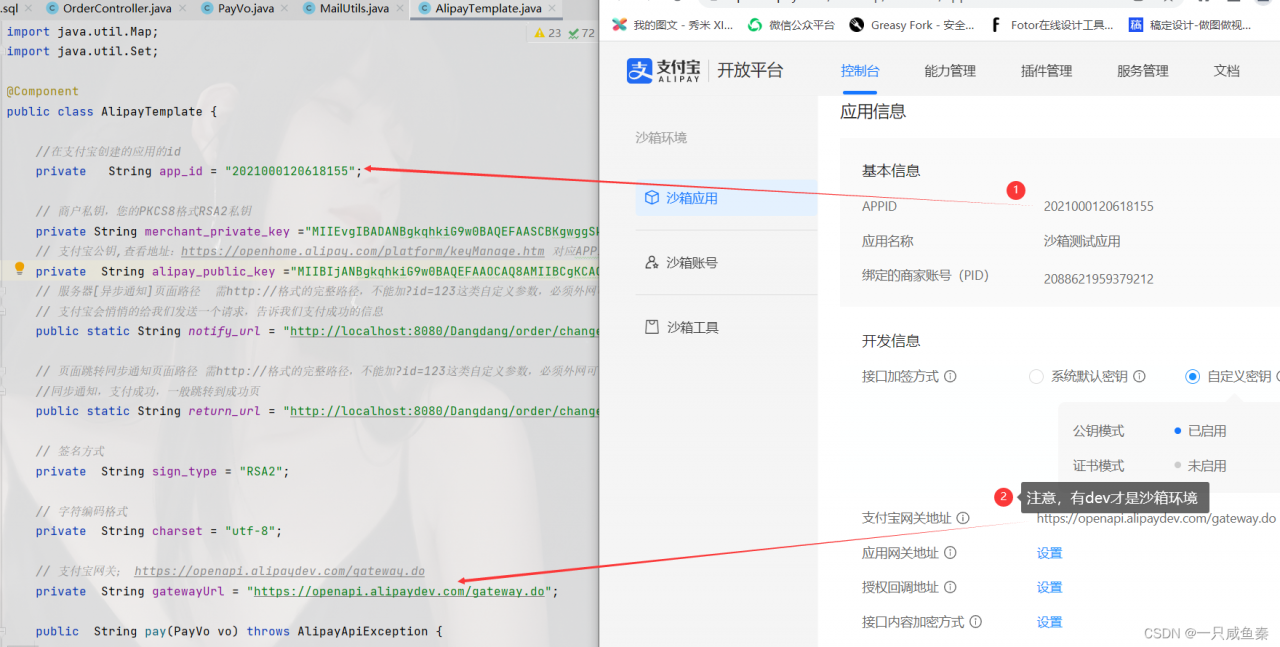The width and height of the screenshot is (1280, 647).
Task: Select the AlipayTemplate.java tab
Action: 488,9
